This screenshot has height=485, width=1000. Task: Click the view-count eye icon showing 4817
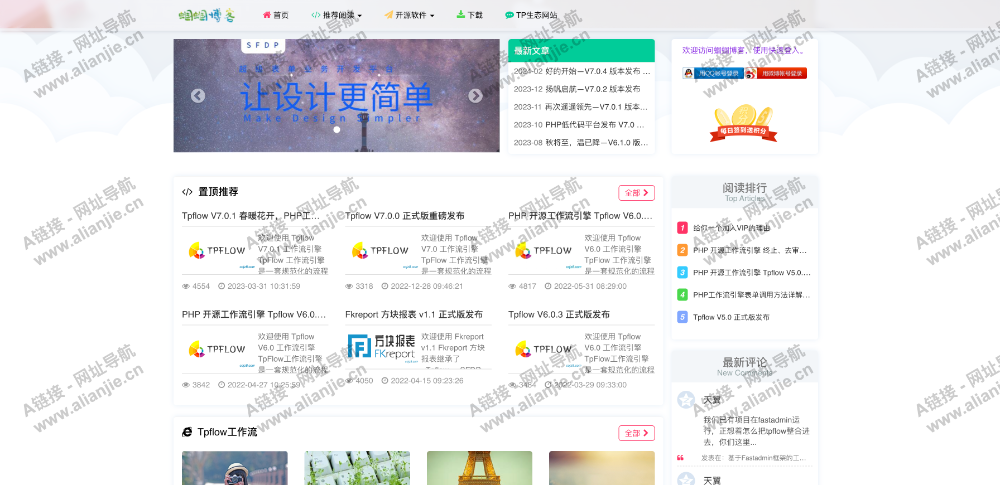tap(512, 287)
